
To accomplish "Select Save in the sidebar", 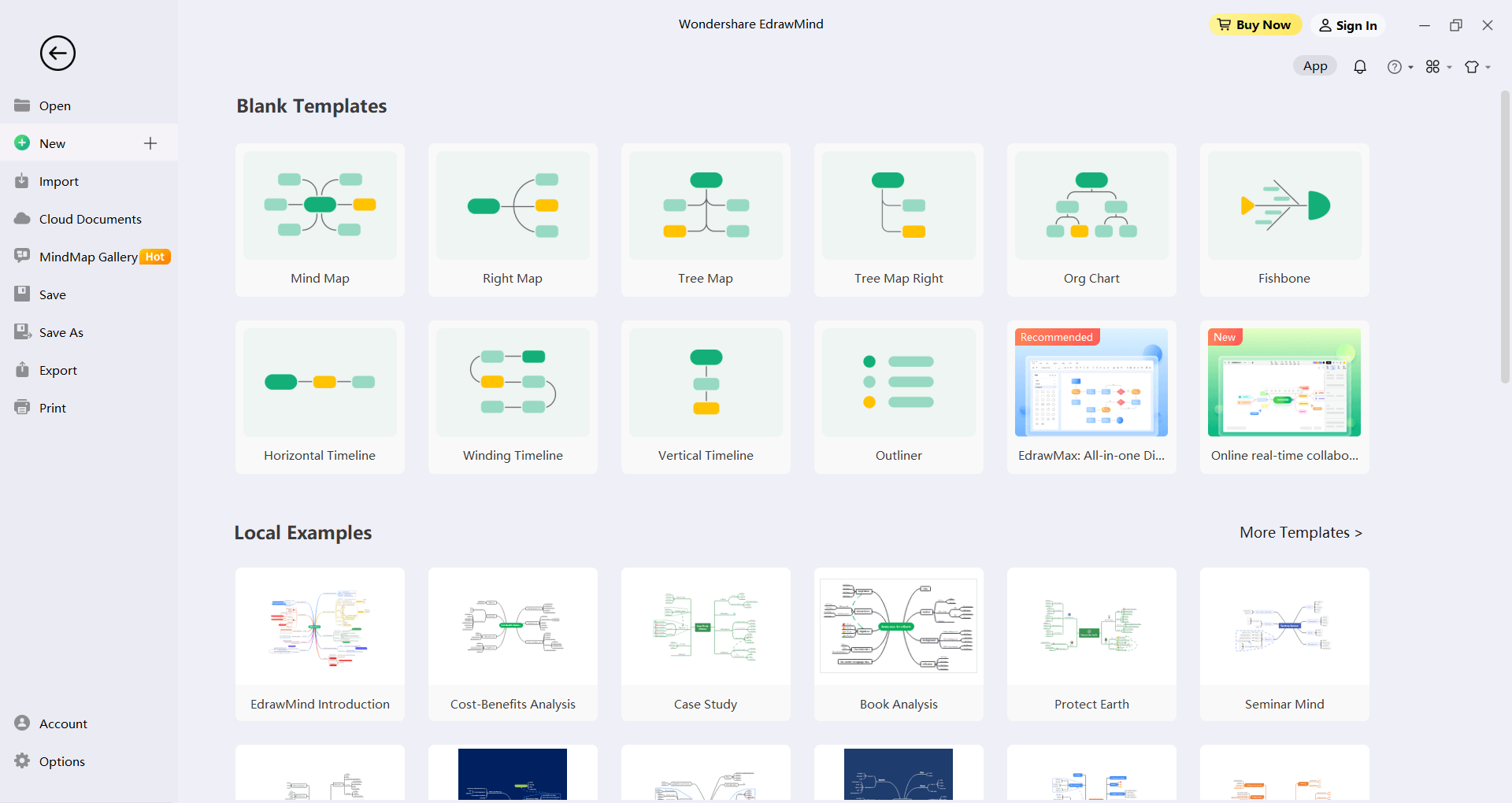I will click(x=89, y=294).
